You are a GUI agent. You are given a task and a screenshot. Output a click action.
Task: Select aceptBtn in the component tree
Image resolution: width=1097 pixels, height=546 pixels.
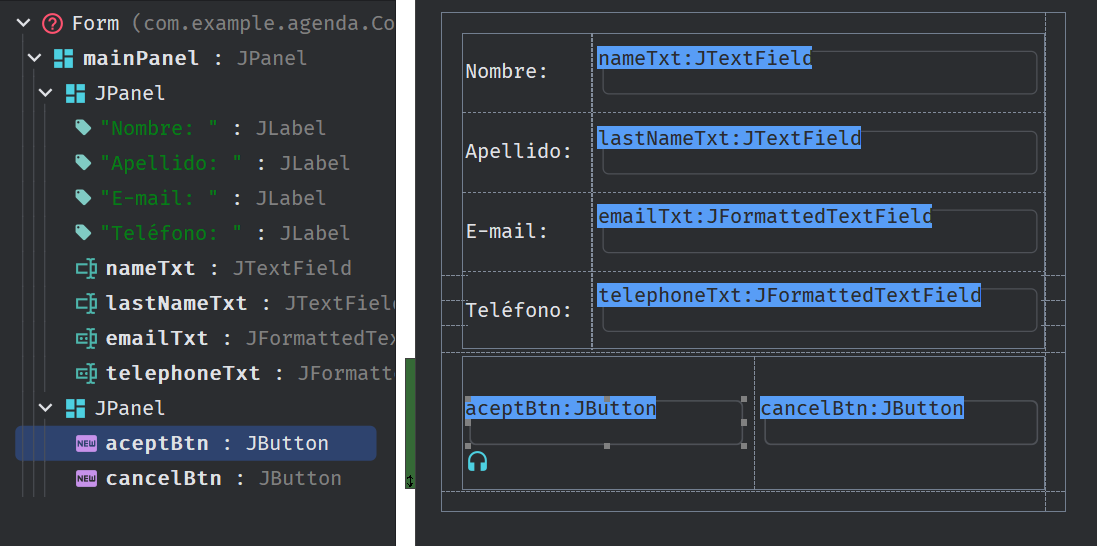coord(167,443)
